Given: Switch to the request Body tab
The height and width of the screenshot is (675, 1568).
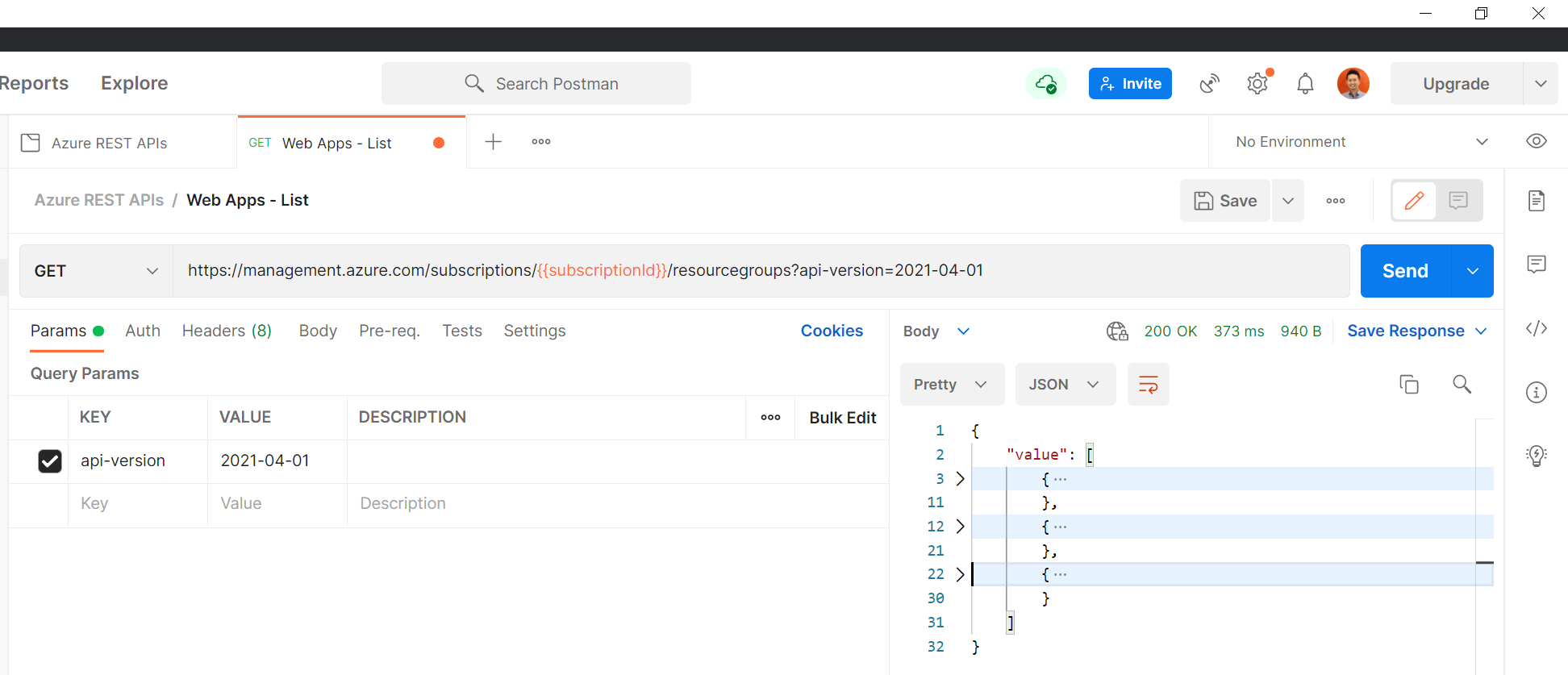Looking at the screenshot, I should (318, 331).
